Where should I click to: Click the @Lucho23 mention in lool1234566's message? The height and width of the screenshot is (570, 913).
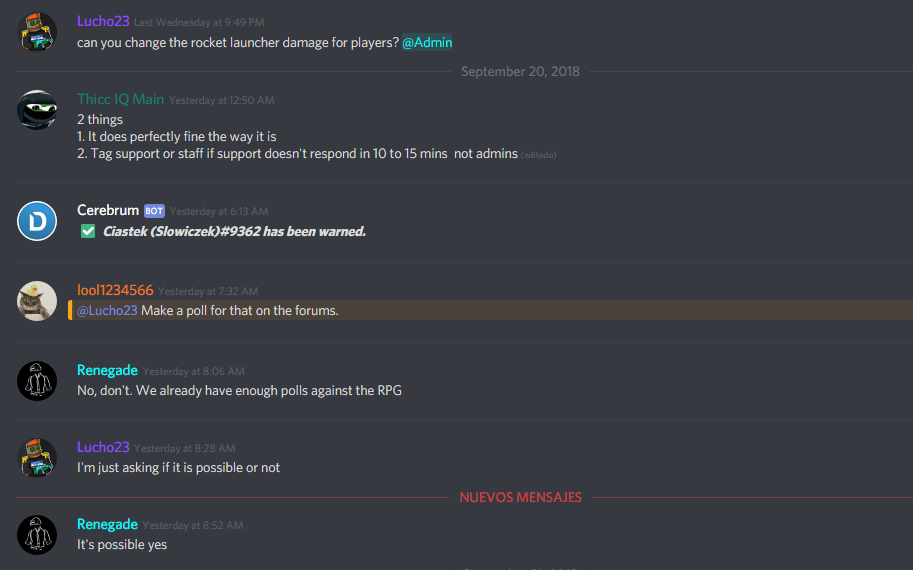[x=107, y=310]
